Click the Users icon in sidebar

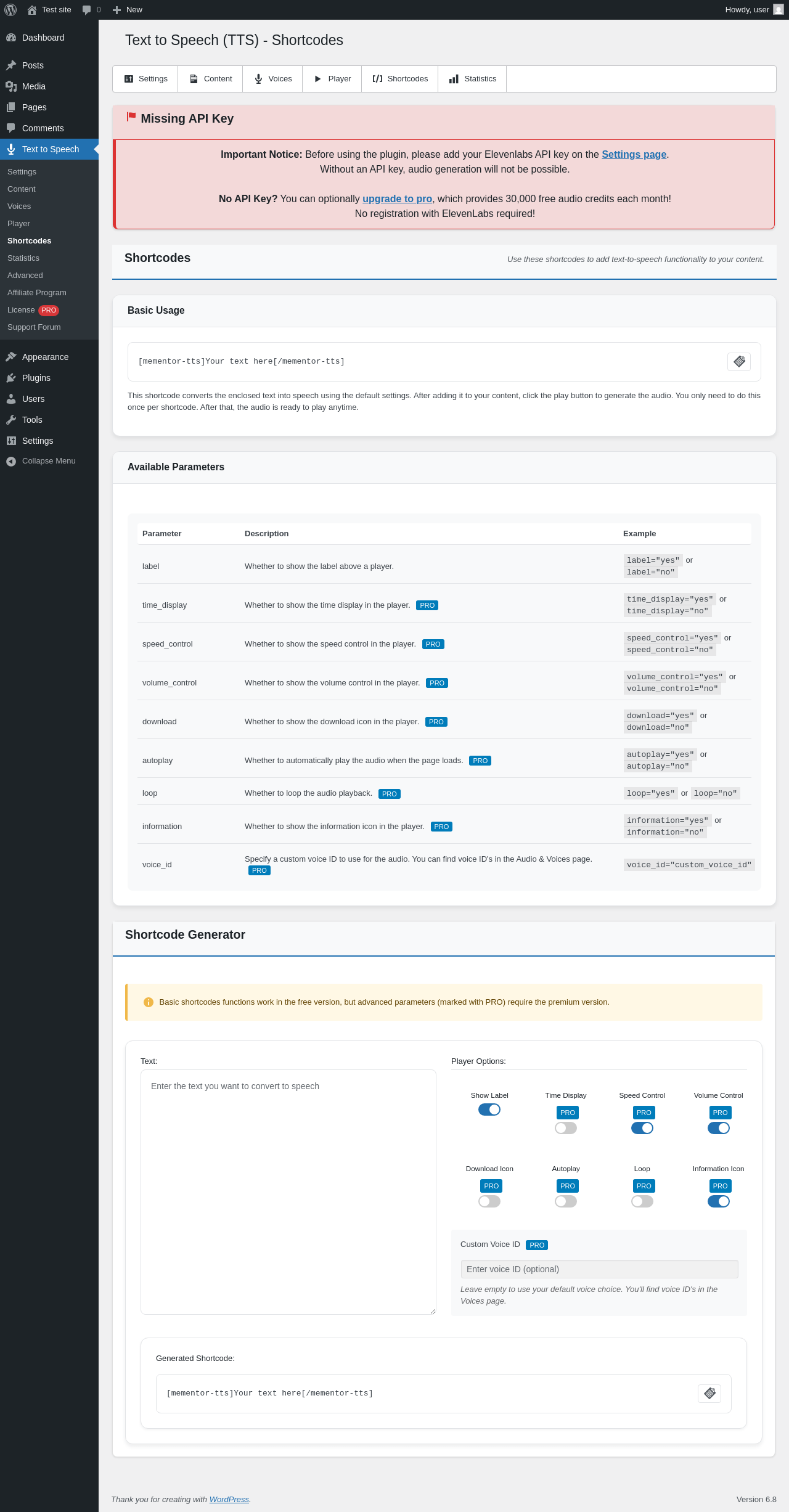[11, 399]
